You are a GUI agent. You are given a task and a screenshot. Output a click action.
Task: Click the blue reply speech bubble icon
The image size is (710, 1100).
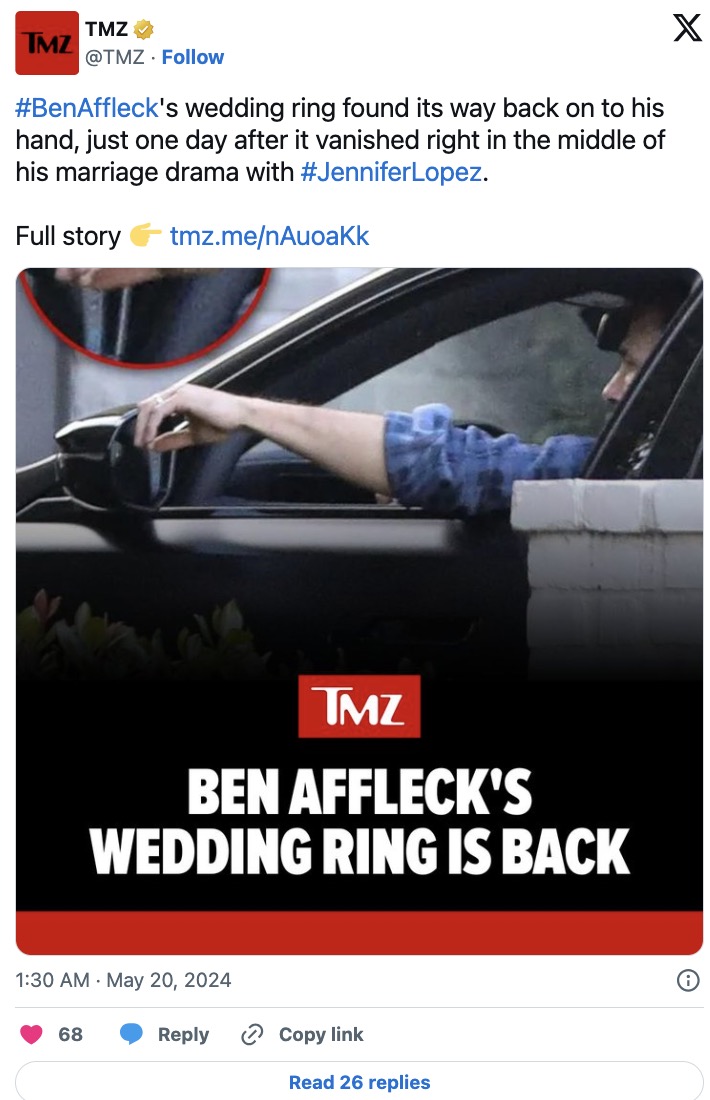[x=131, y=1034]
